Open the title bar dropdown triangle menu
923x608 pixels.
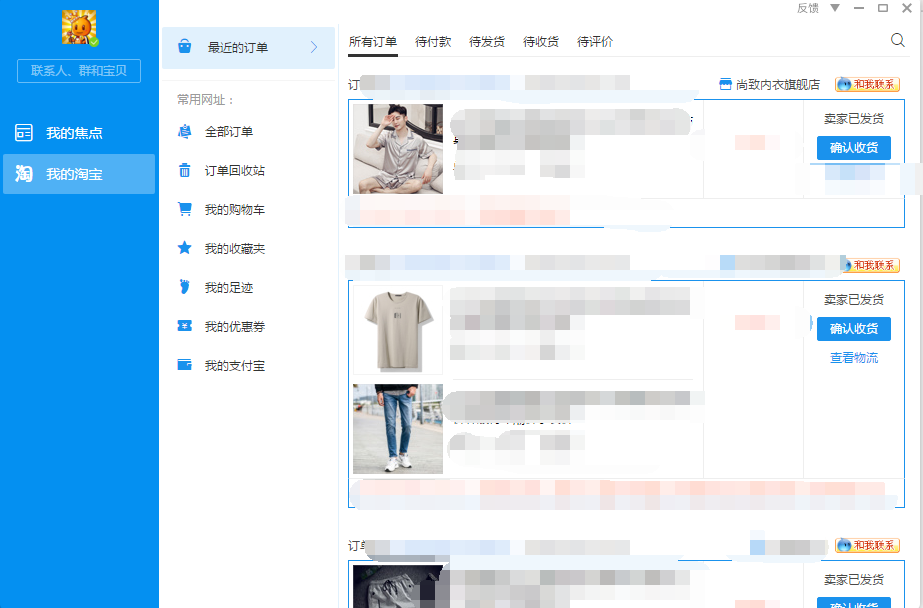(835, 8)
